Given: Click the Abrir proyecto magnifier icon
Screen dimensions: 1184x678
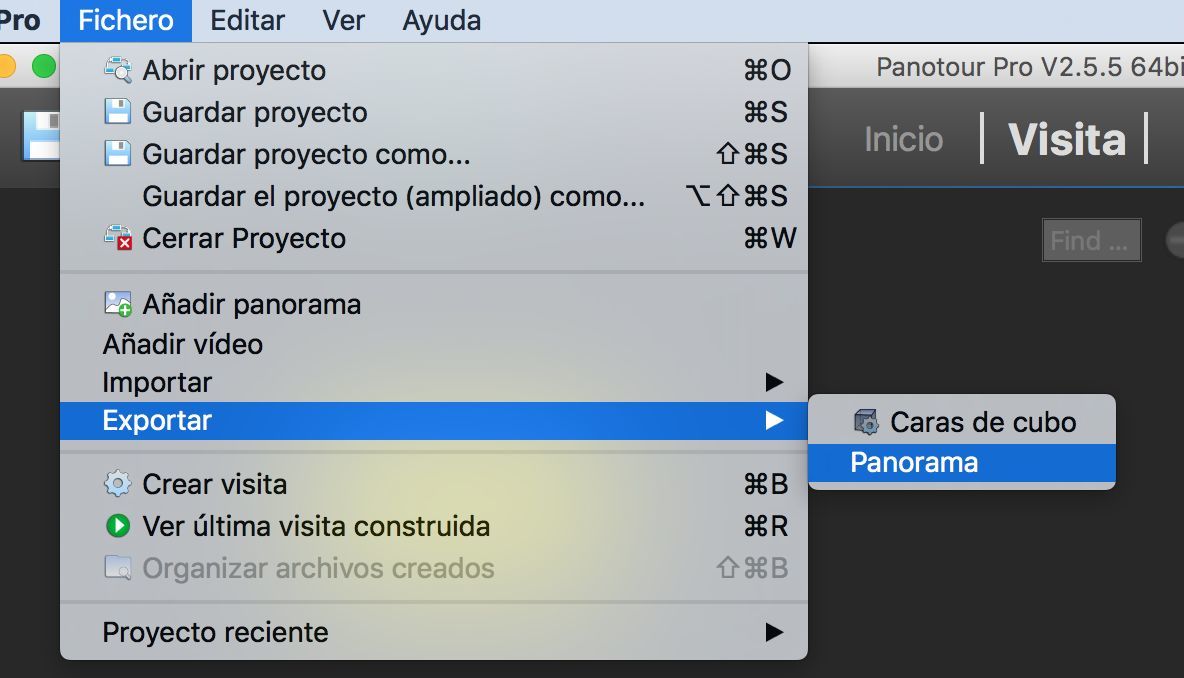Looking at the screenshot, I should coord(118,69).
